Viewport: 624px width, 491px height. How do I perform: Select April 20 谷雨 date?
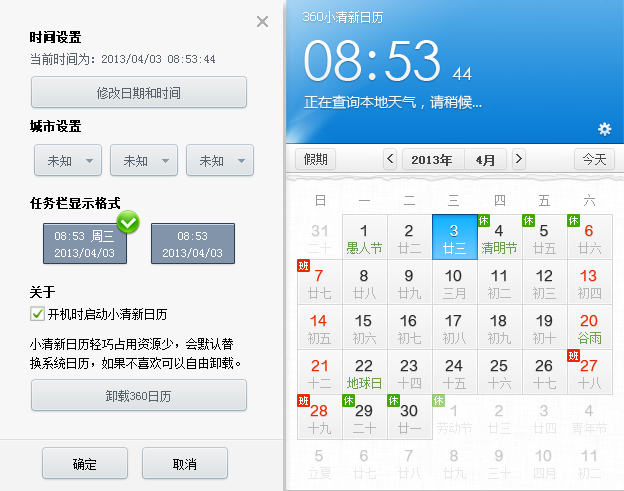589,327
